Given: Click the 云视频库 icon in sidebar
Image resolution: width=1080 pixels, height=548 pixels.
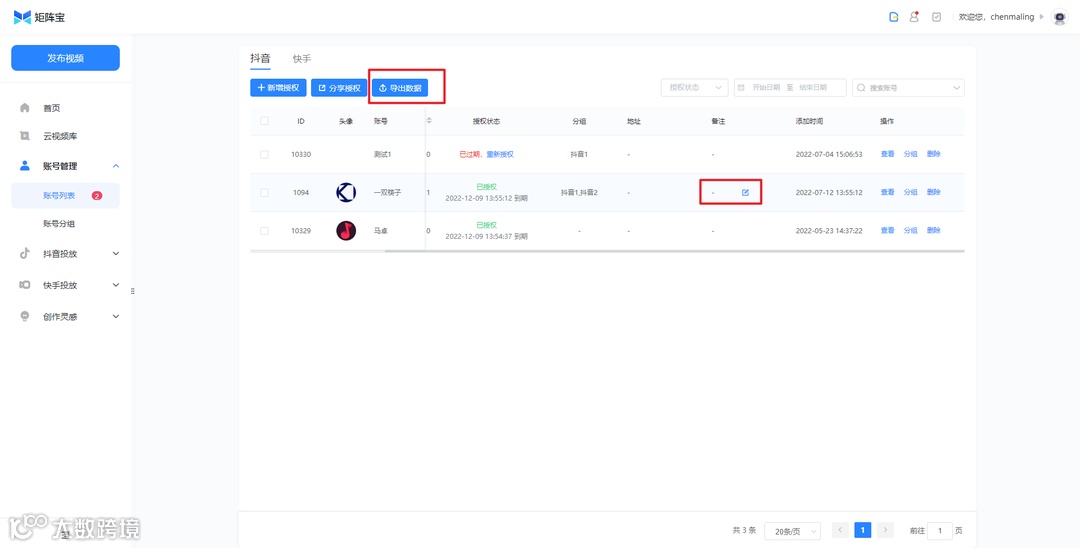Looking at the screenshot, I should point(25,136).
